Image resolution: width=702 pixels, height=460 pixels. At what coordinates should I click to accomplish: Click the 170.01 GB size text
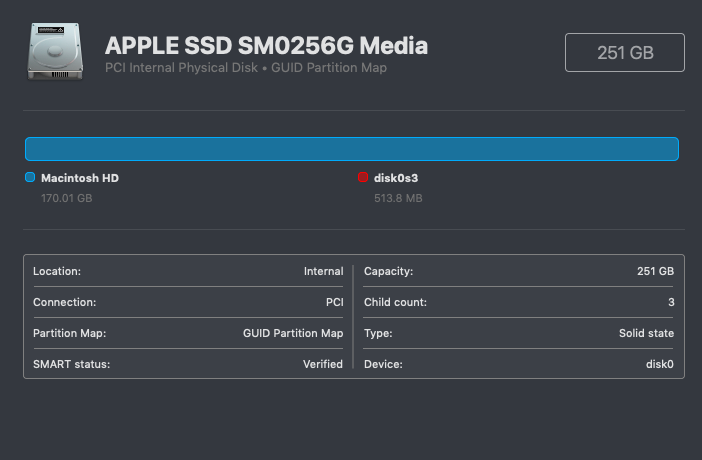coord(66,198)
